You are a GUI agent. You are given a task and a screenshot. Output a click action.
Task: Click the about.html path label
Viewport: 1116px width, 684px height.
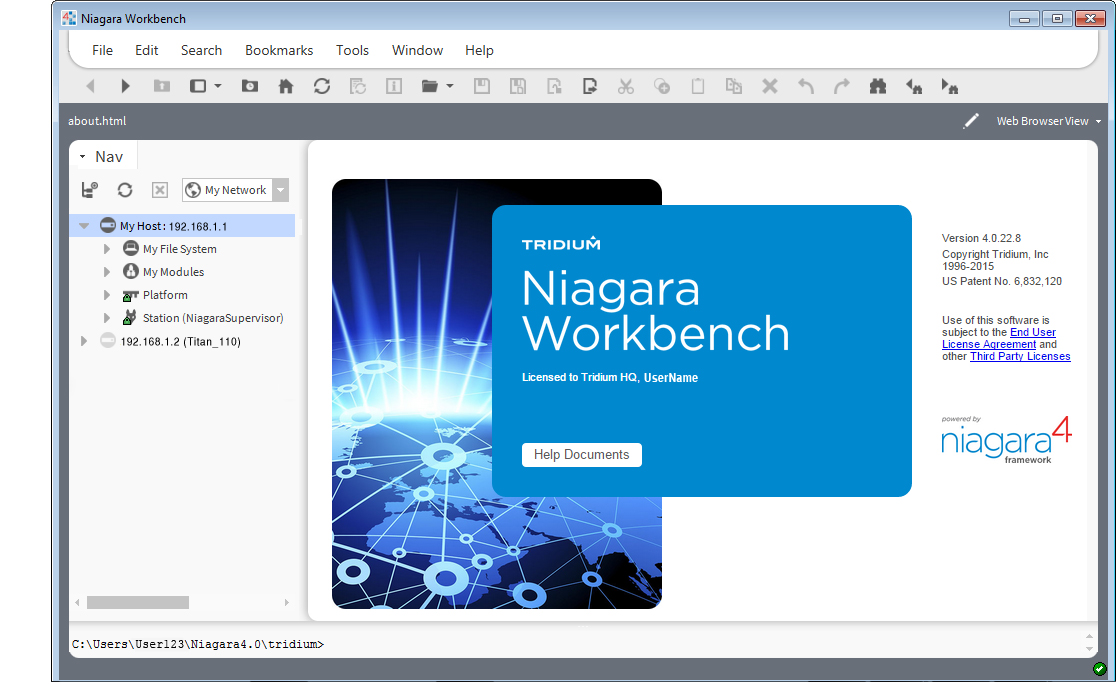tap(97, 121)
